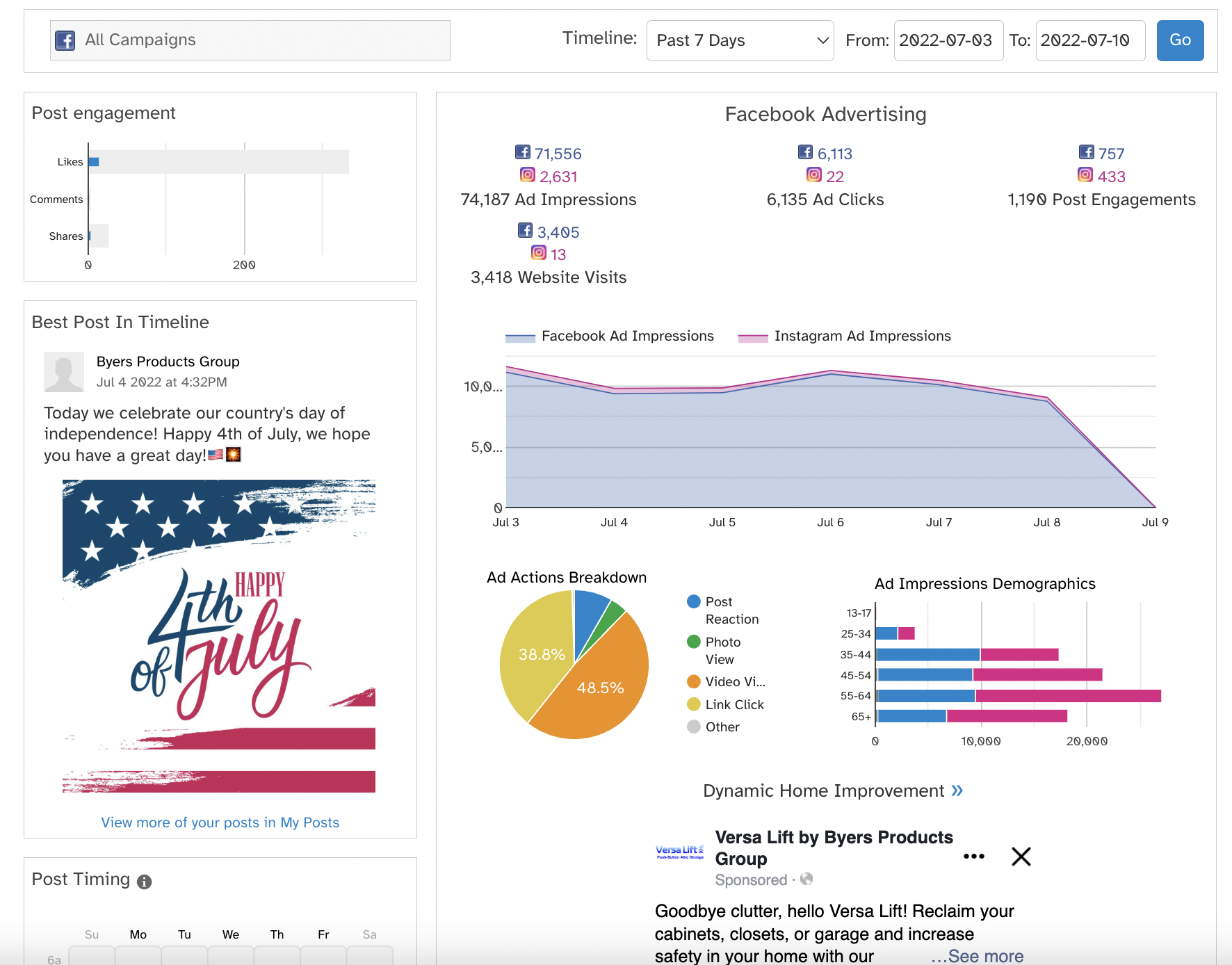
Task: Click the 55-64 demographics bar
Action: click(x=1019, y=696)
